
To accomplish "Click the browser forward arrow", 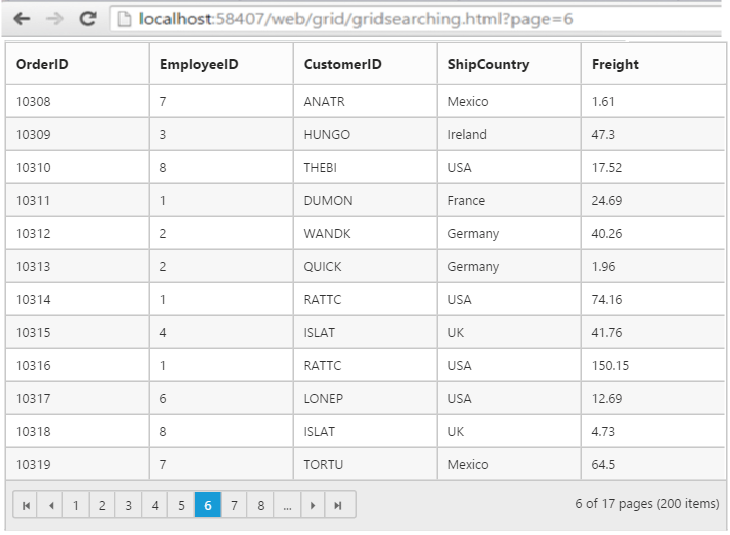I will pos(54,19).
